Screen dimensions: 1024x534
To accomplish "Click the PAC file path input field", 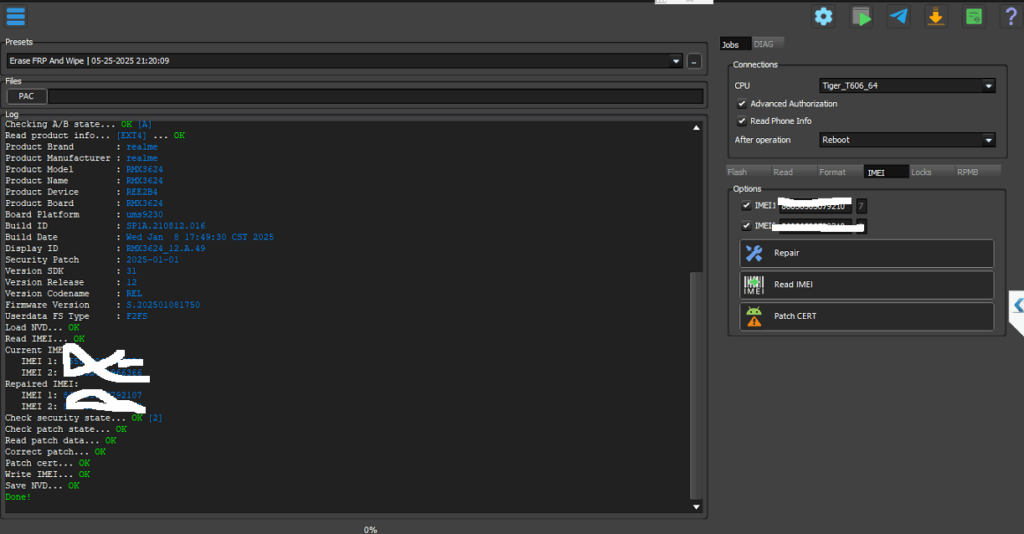I will [x=375, y=96].
